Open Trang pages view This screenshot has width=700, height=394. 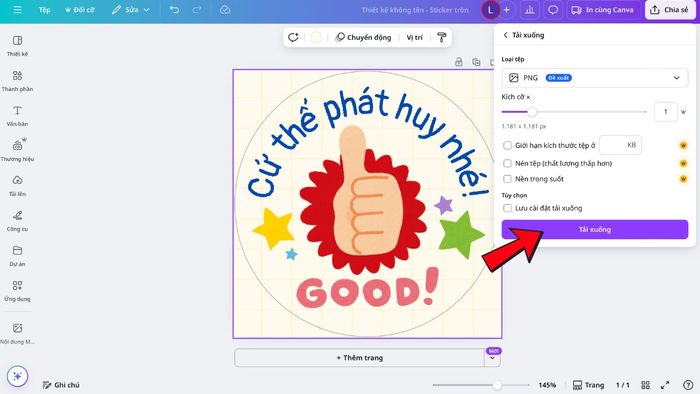point(588,385)
